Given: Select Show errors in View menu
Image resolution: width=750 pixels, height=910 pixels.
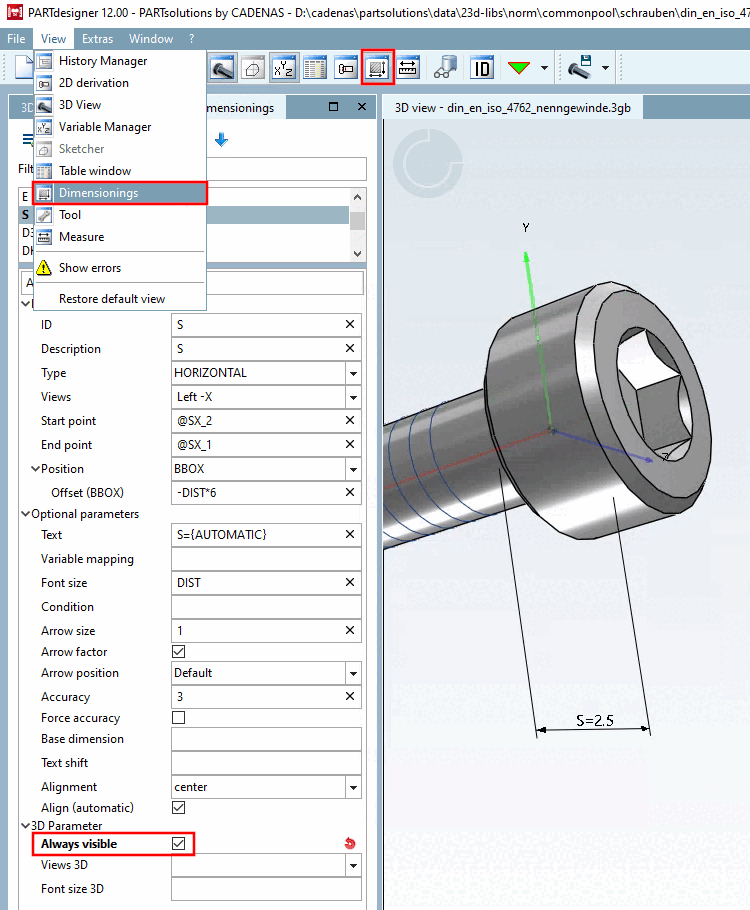Looking at the screenshot, I should (x=120, y=268).
